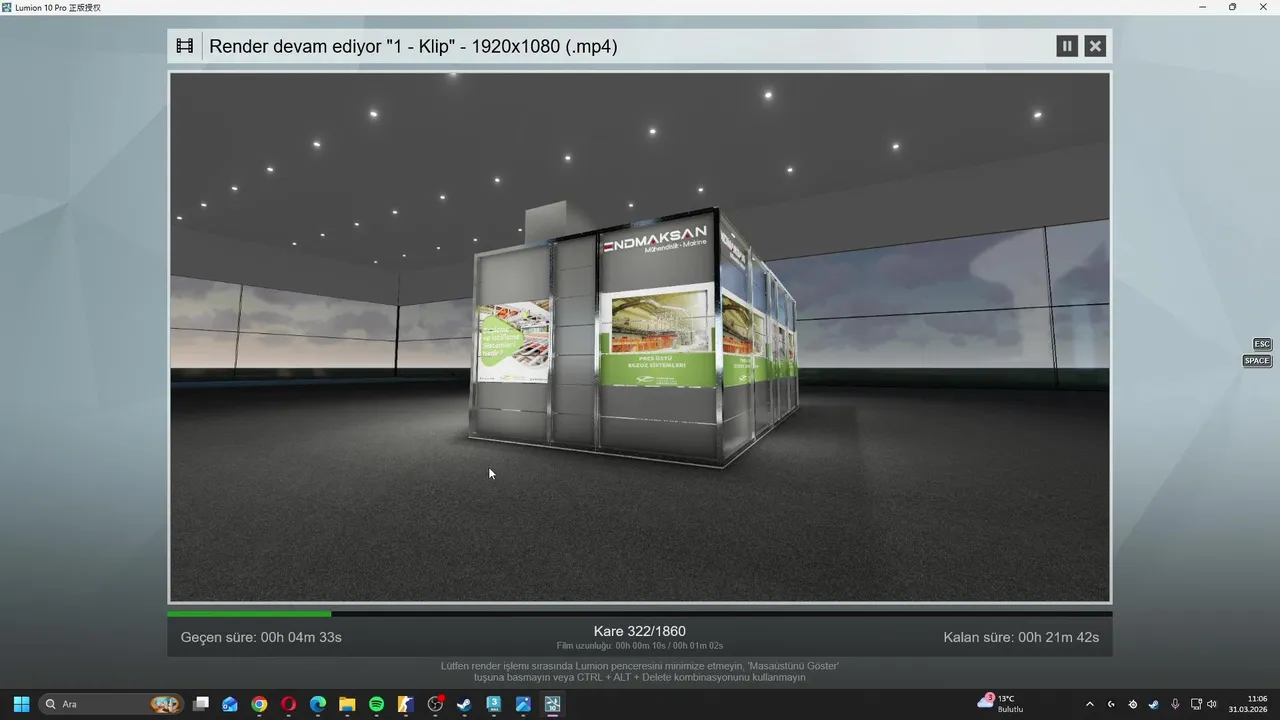Open Task View from the taskbar
This screenshot has height=720, width=1280.
click(201, 704)
